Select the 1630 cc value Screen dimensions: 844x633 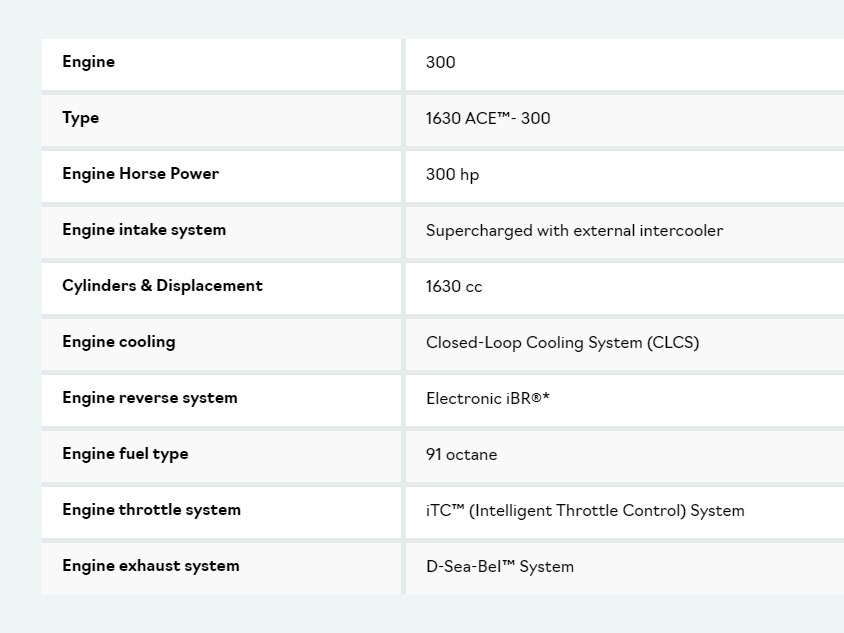pyautogui.click(x=454, y=286)
